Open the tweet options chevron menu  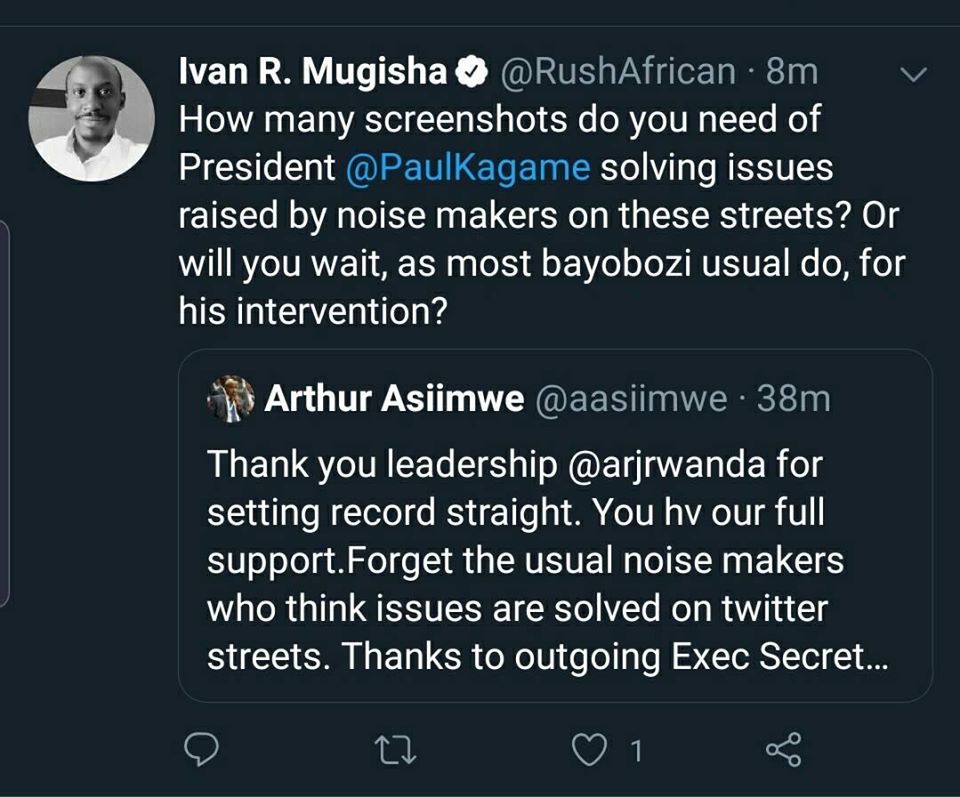pos(913,75)
